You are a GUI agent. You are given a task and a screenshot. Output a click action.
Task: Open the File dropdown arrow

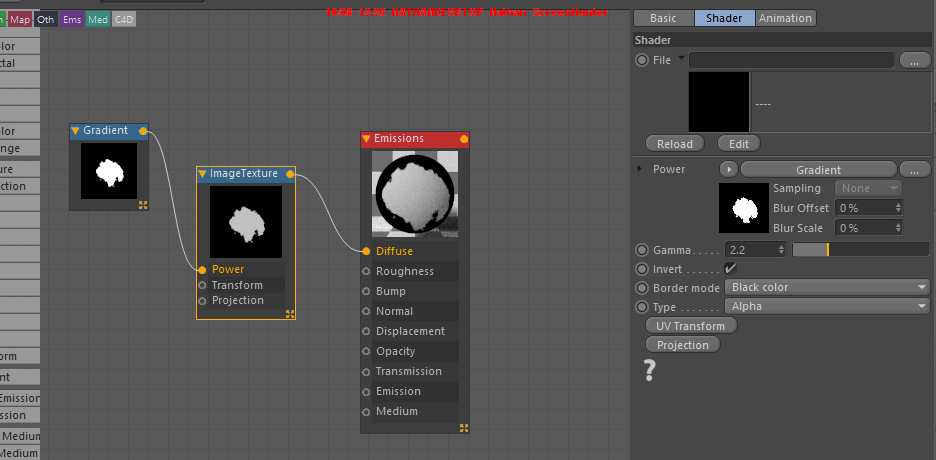(682, 58)
